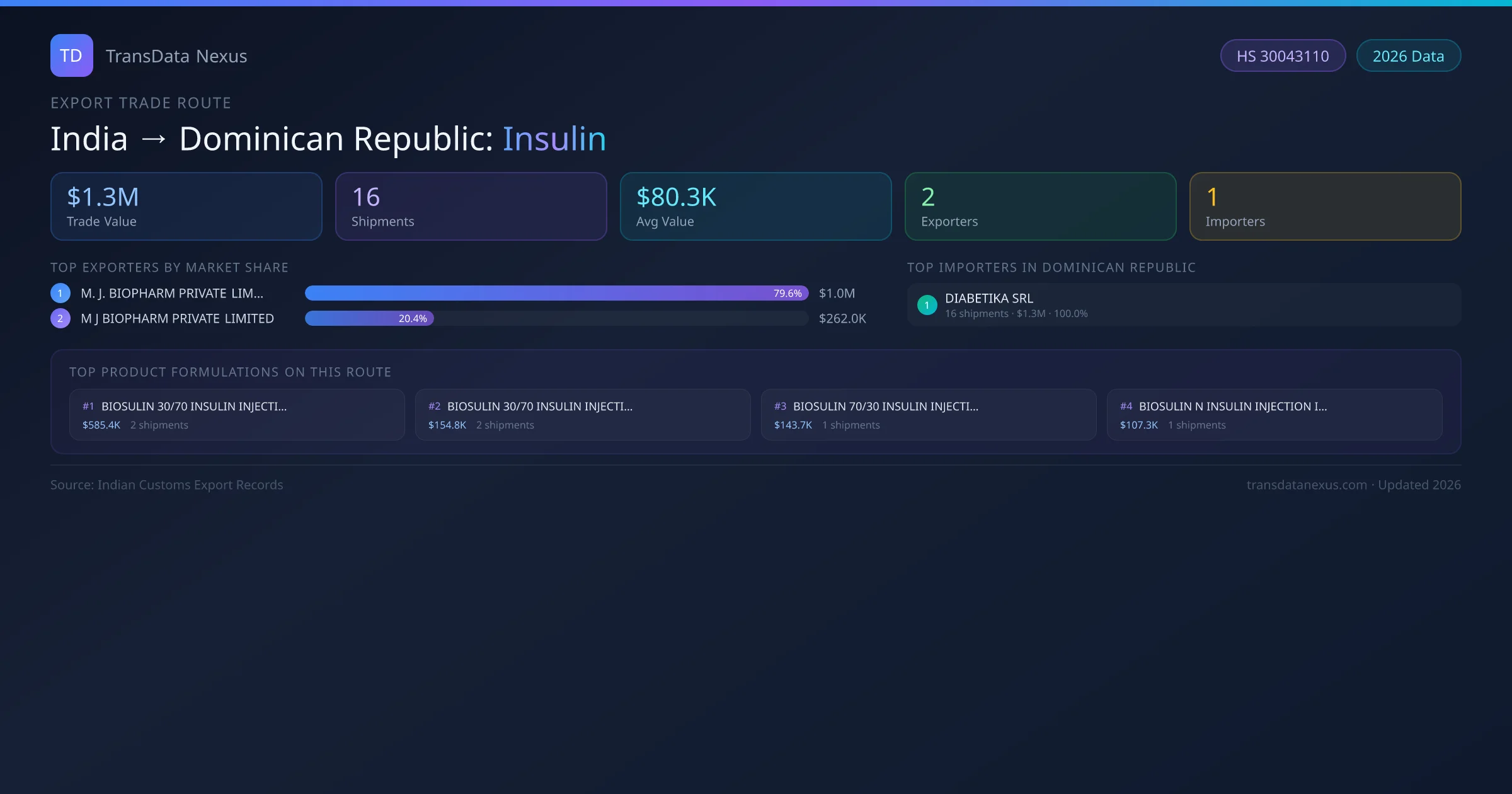Open the 1 Importers card

pos(1325,207)
